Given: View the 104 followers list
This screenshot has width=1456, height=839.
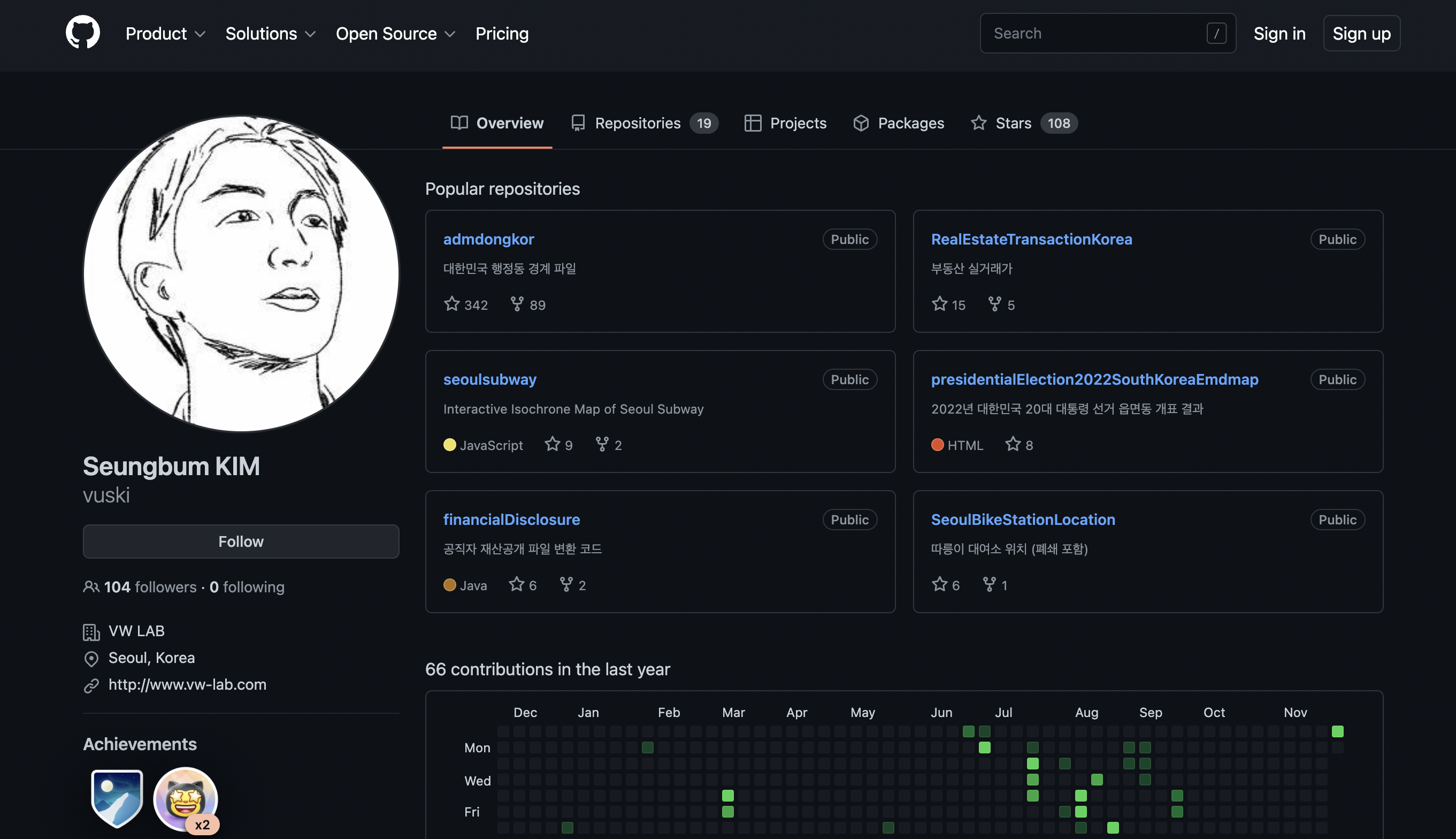Looking at the screenshot, I should (x=150, y=586).
